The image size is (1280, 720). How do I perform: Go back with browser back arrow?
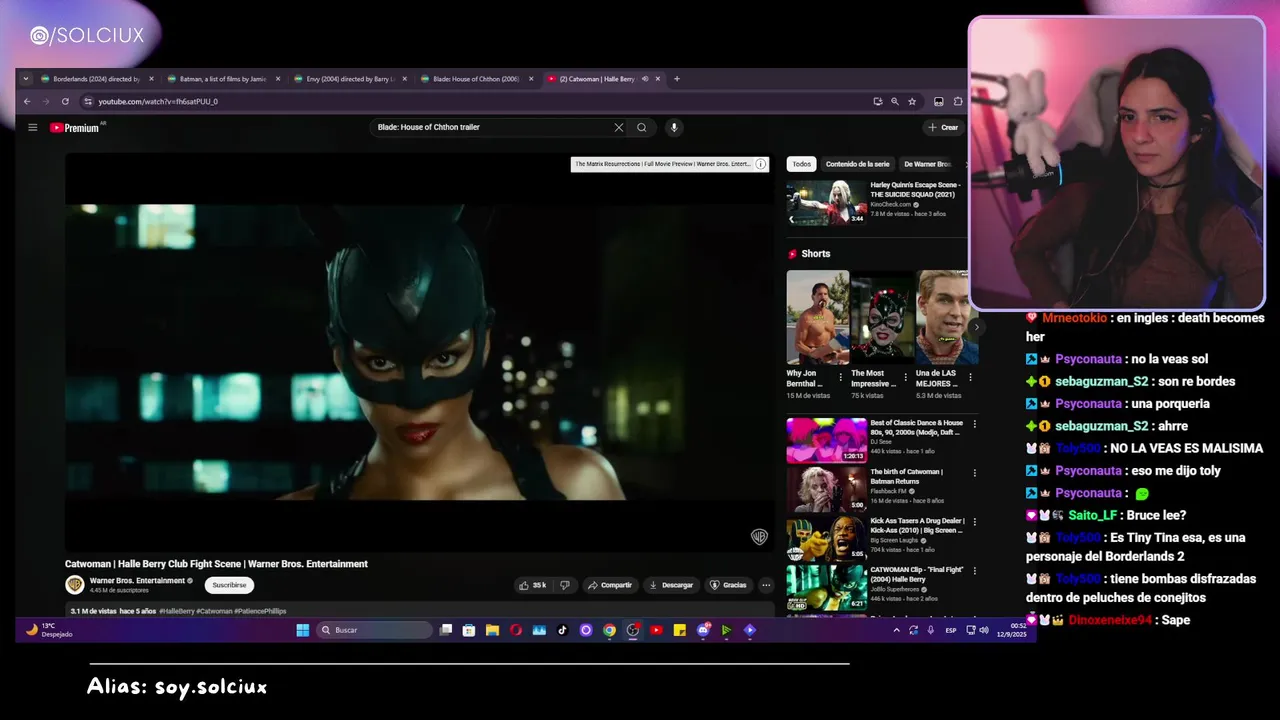27,101
